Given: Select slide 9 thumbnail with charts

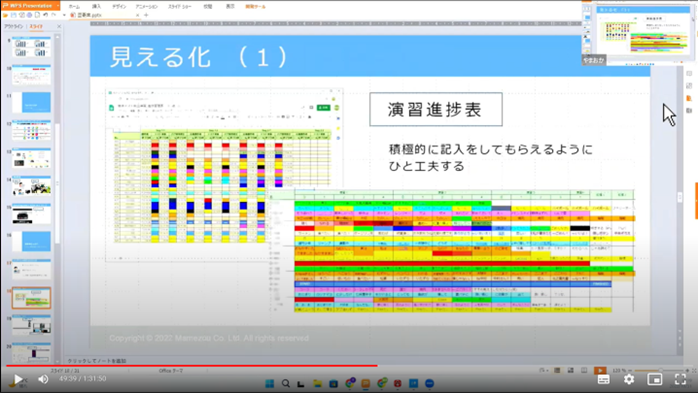Looking at the screenshot, I should [31, 47].
